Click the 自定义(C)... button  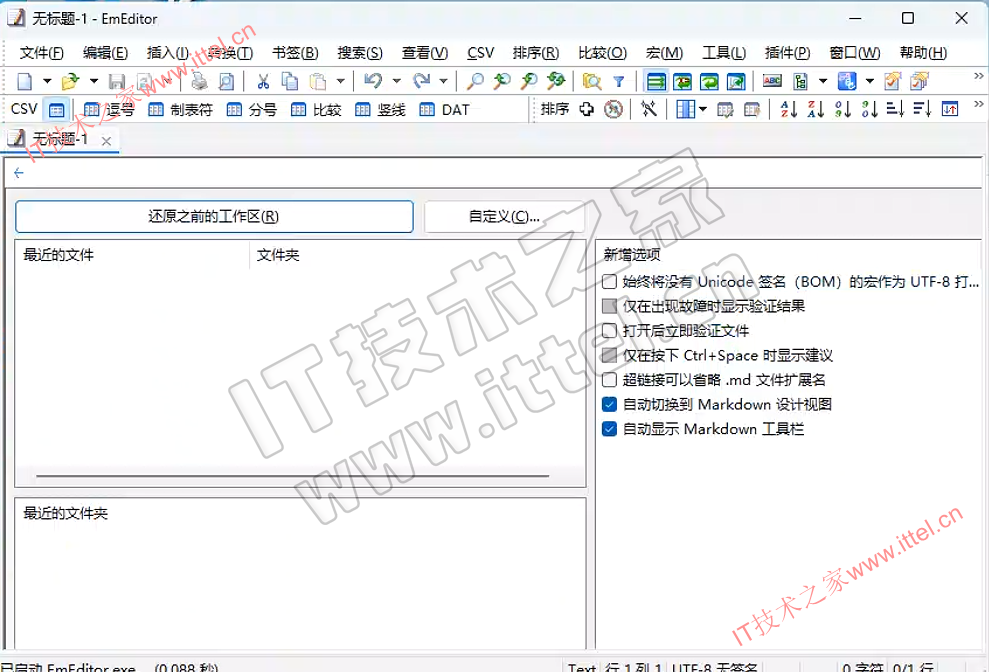[x=504, y=217]
